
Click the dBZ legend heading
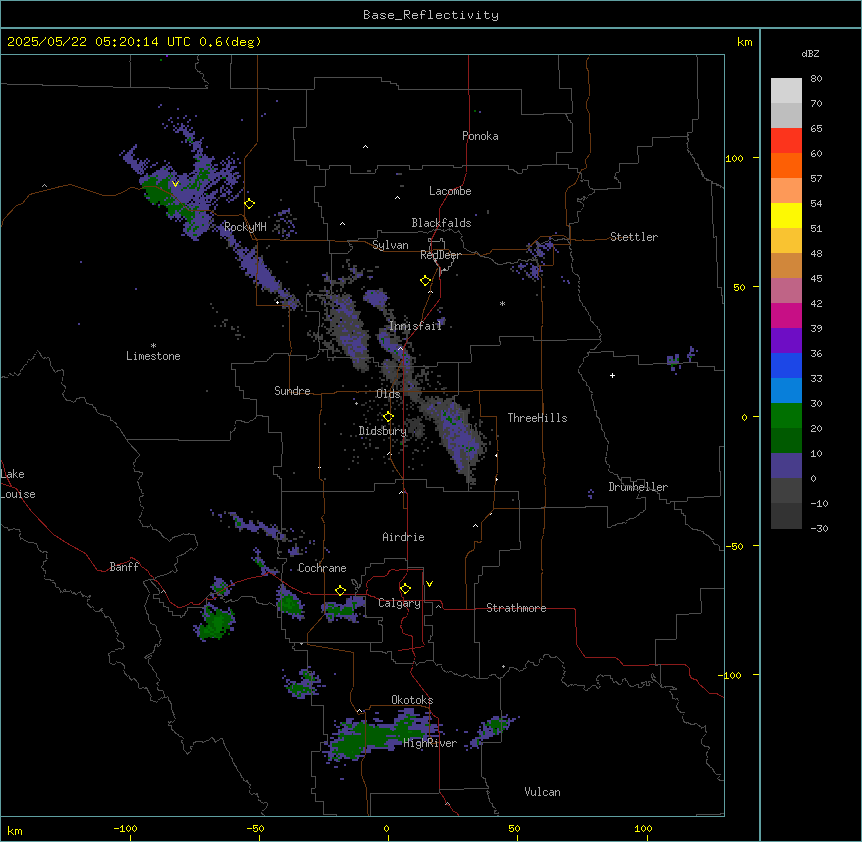coord(810,53)
